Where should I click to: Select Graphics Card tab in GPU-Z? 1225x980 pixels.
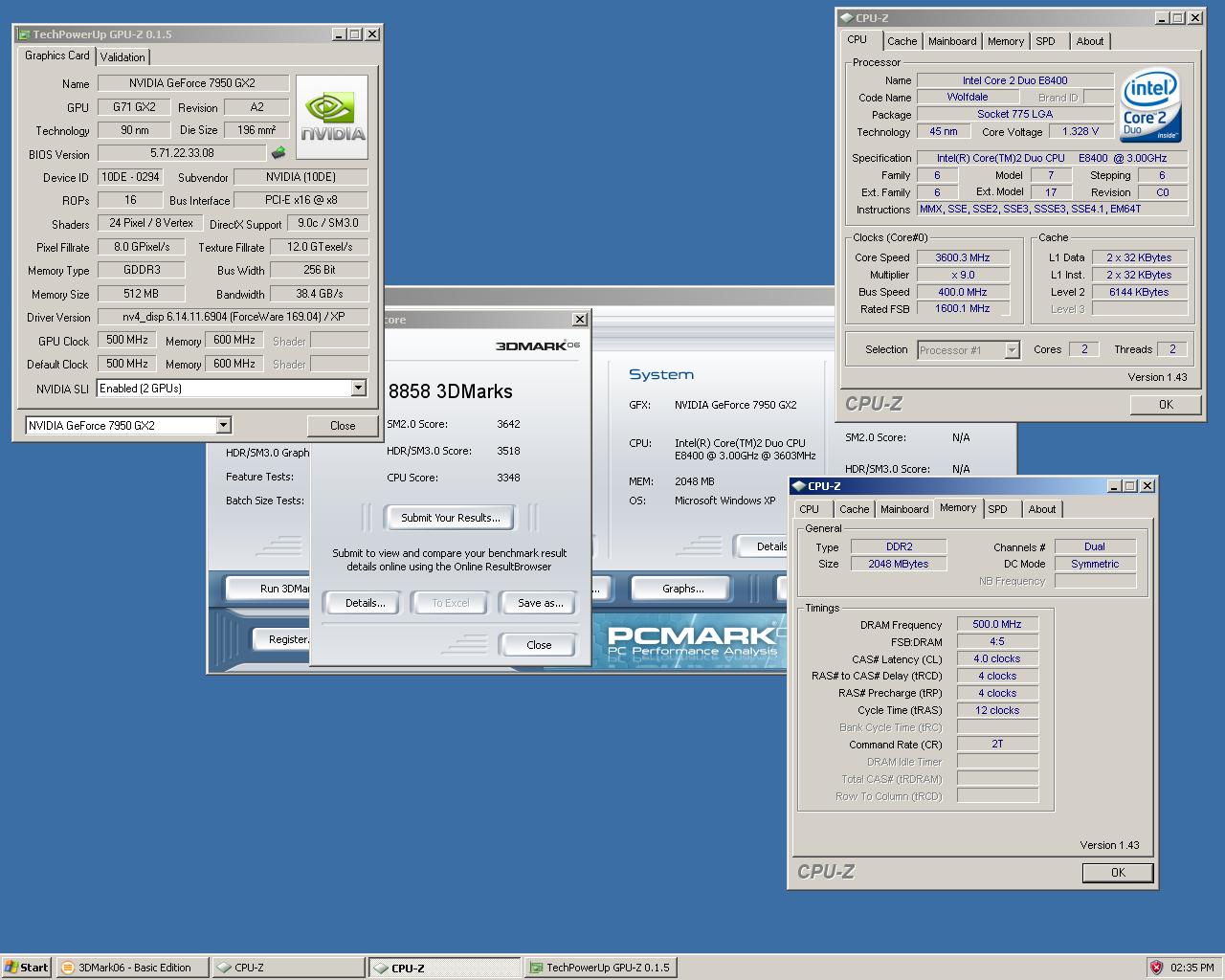(x=57, y=56)
